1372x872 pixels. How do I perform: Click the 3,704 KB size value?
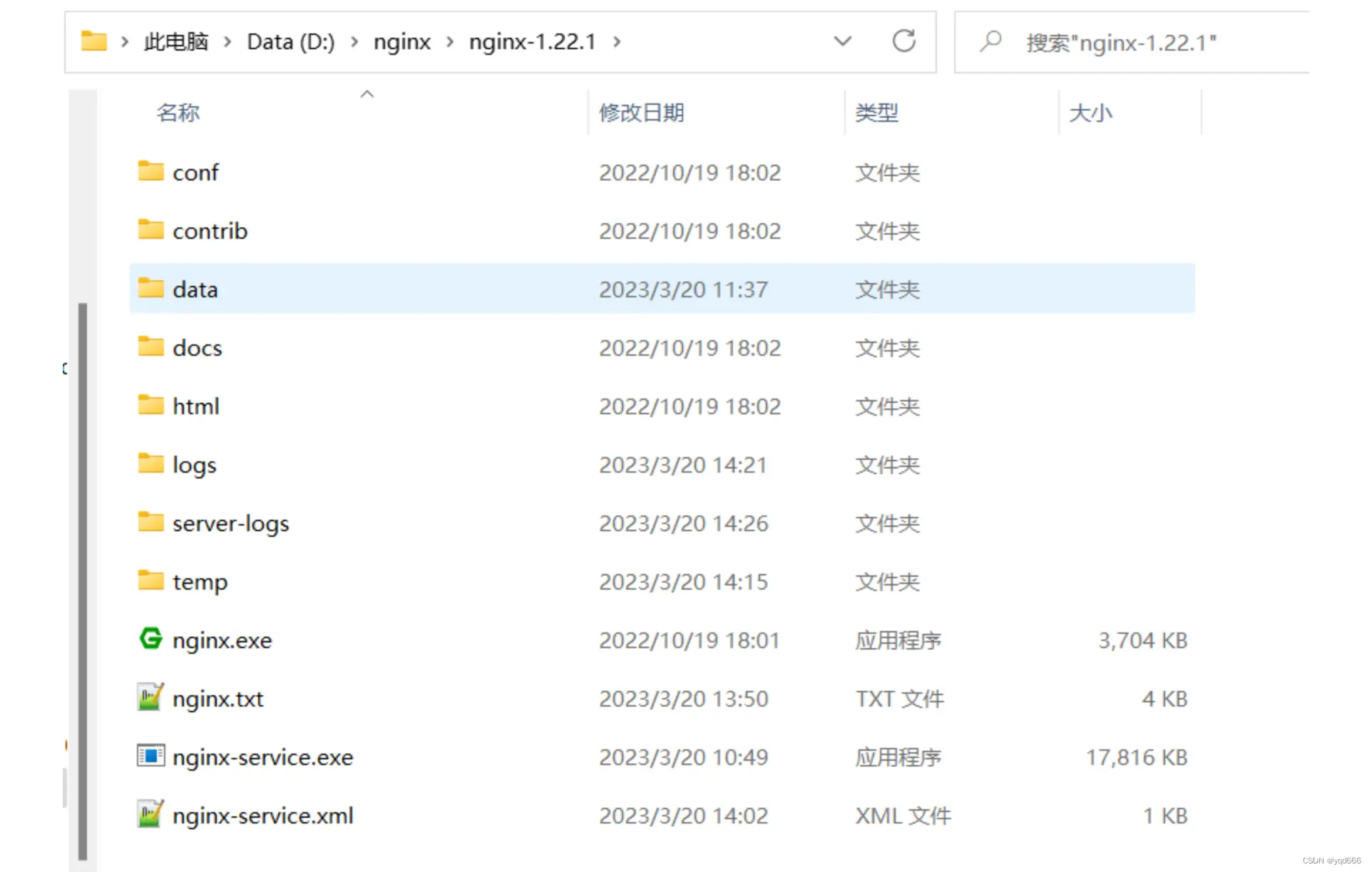(x=1142, y=640)
